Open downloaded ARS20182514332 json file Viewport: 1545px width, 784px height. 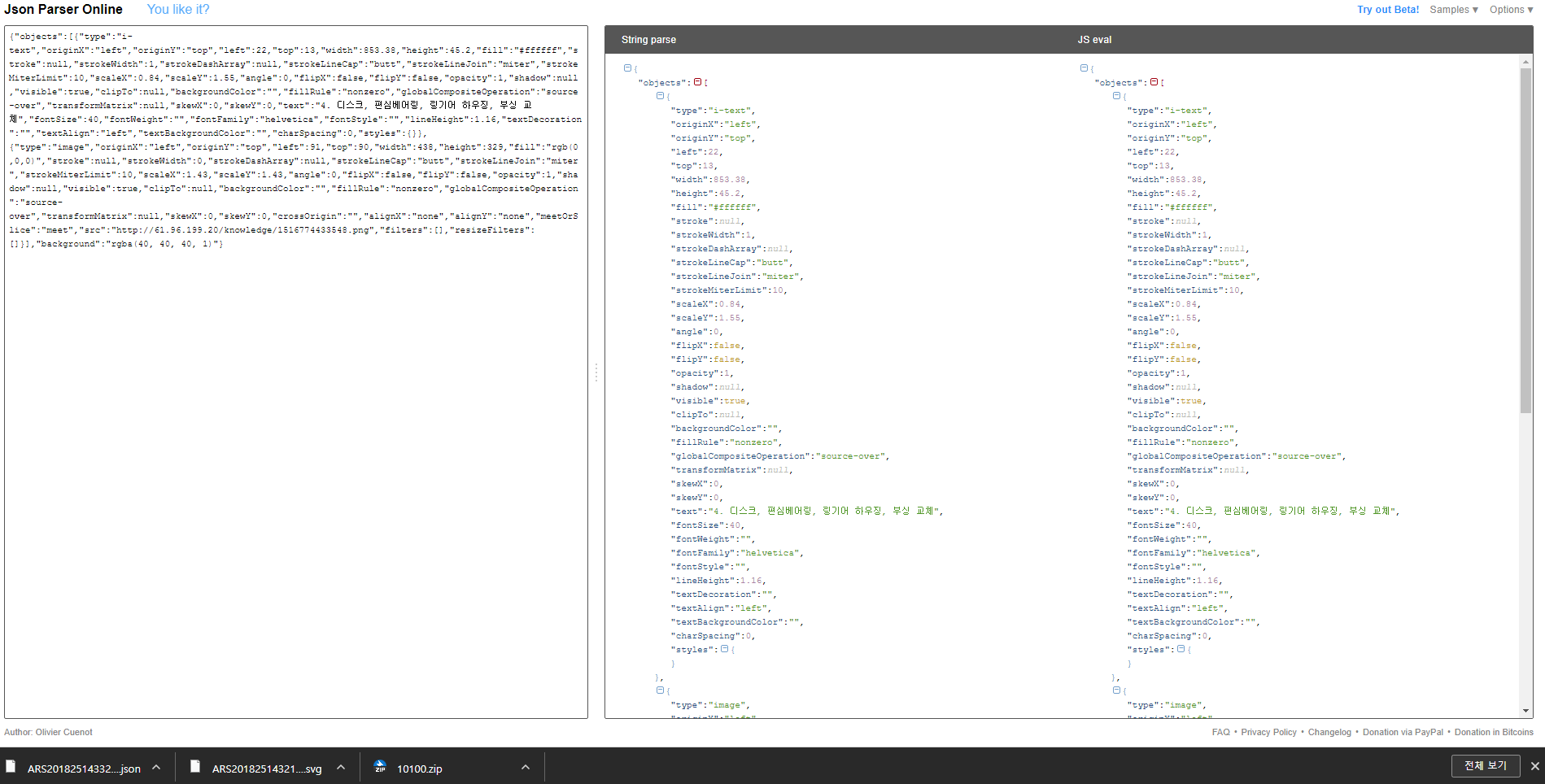click(x=84, y=769)
